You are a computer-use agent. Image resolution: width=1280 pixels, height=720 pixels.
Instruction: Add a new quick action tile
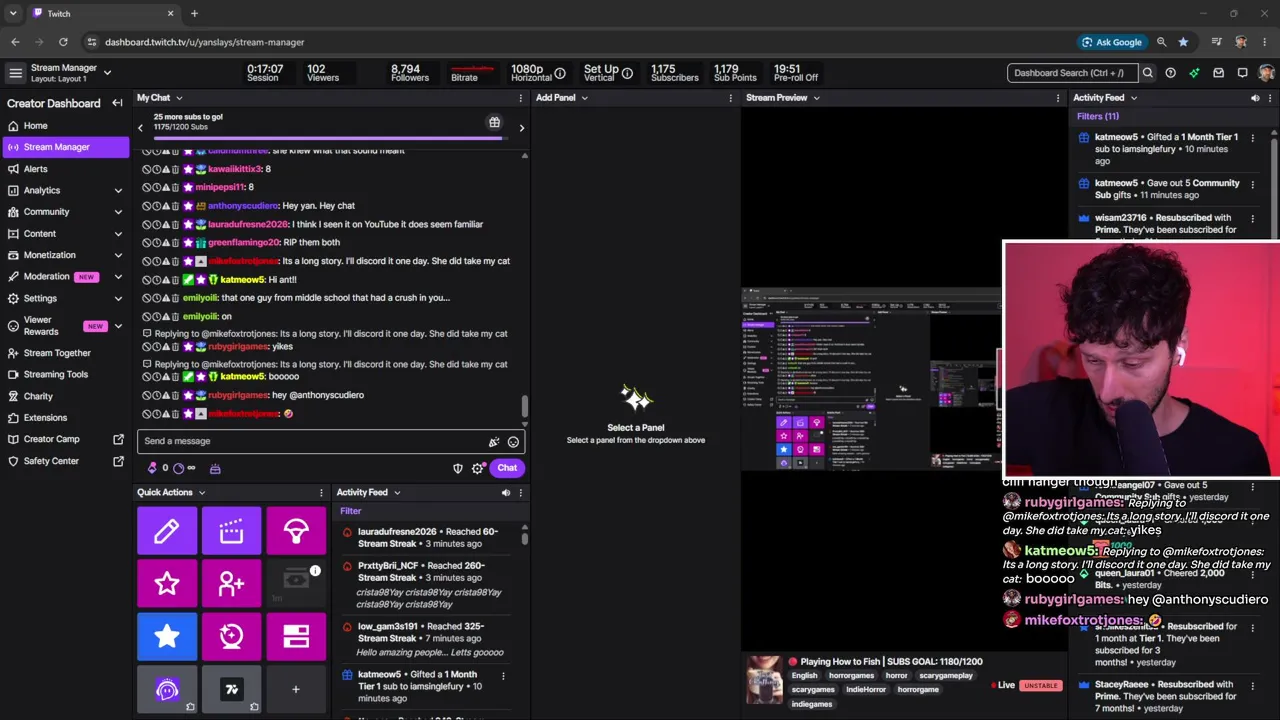click(295, 689)
